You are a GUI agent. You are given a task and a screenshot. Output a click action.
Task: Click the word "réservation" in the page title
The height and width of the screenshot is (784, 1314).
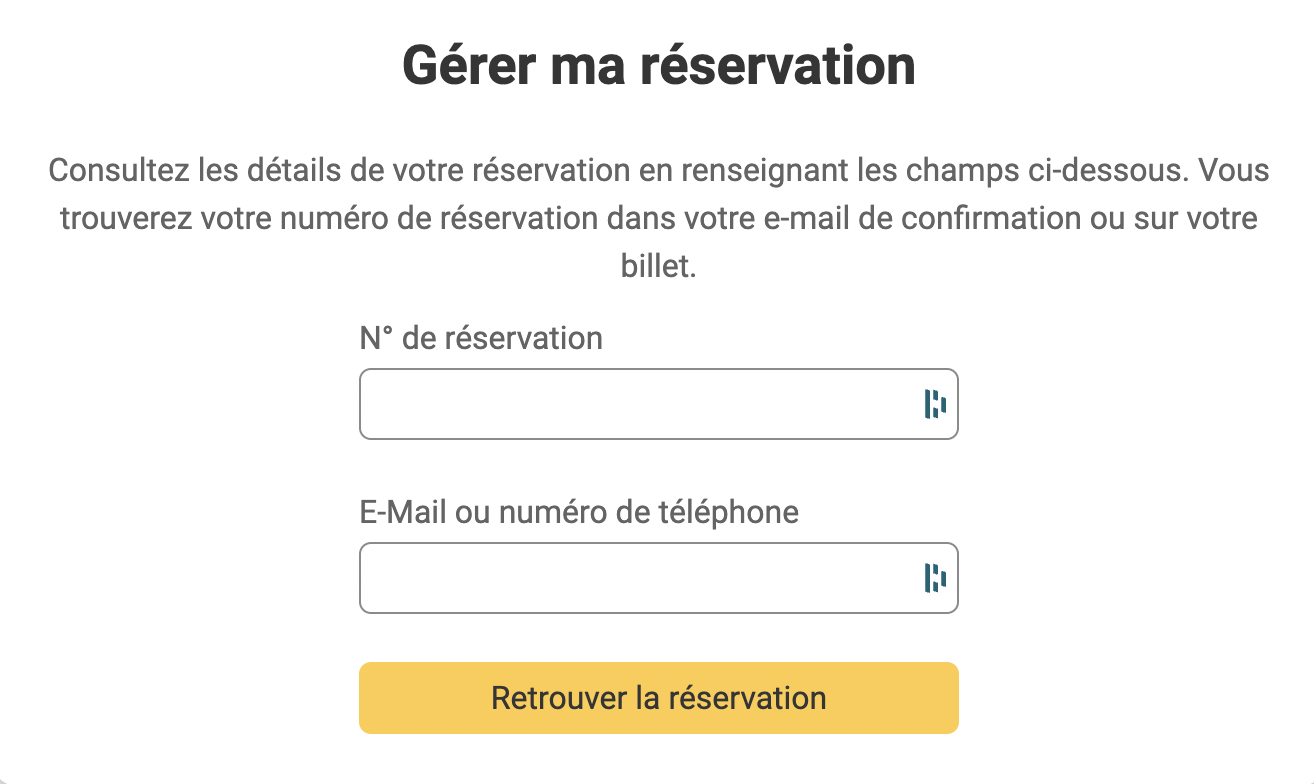(x=777, y=66)
